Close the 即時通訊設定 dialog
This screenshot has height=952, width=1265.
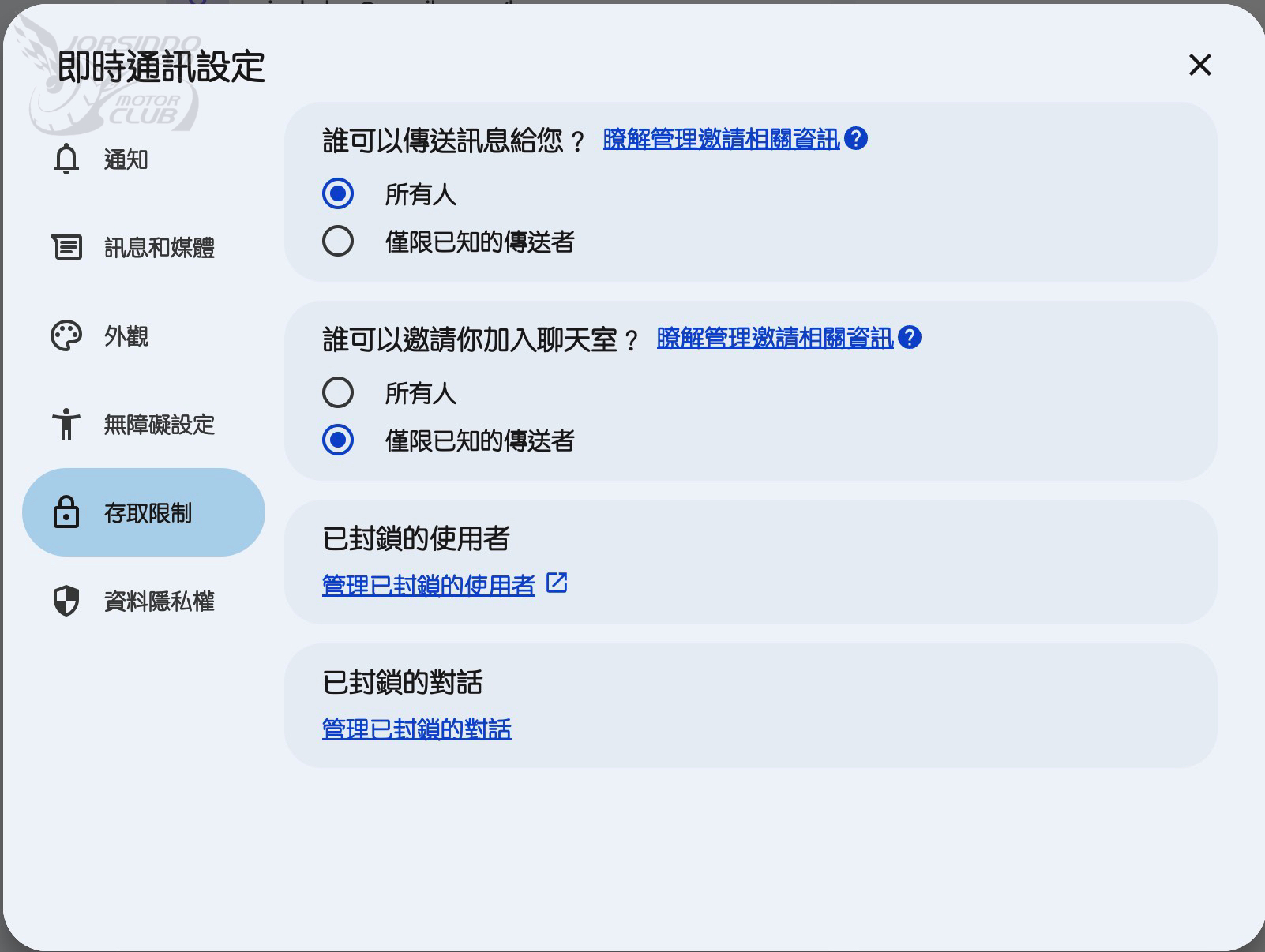point(1199,65)
